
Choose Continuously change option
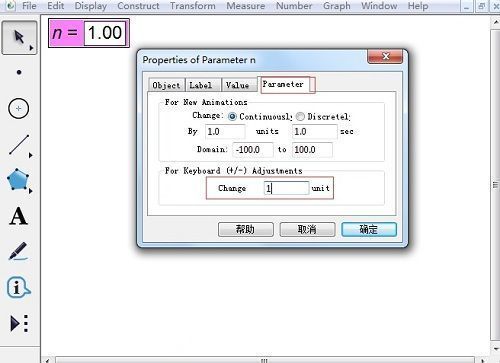232,116
